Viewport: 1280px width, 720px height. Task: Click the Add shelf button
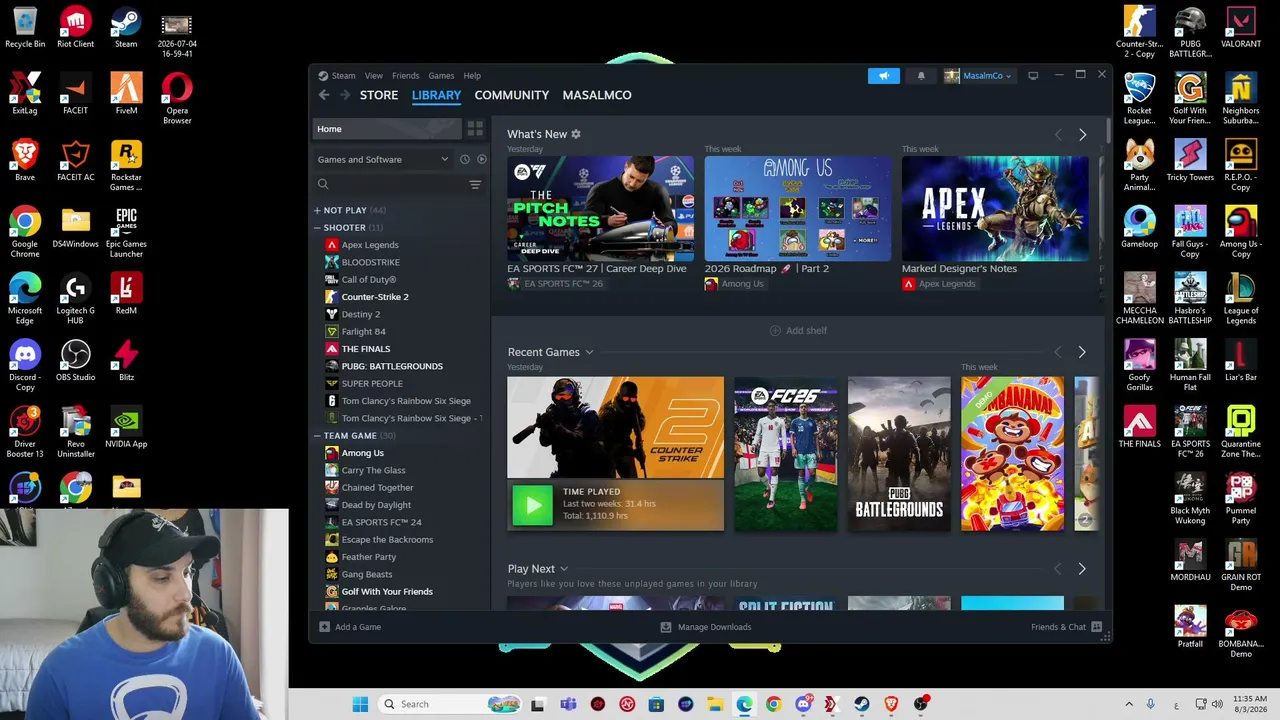click(799, 331)
